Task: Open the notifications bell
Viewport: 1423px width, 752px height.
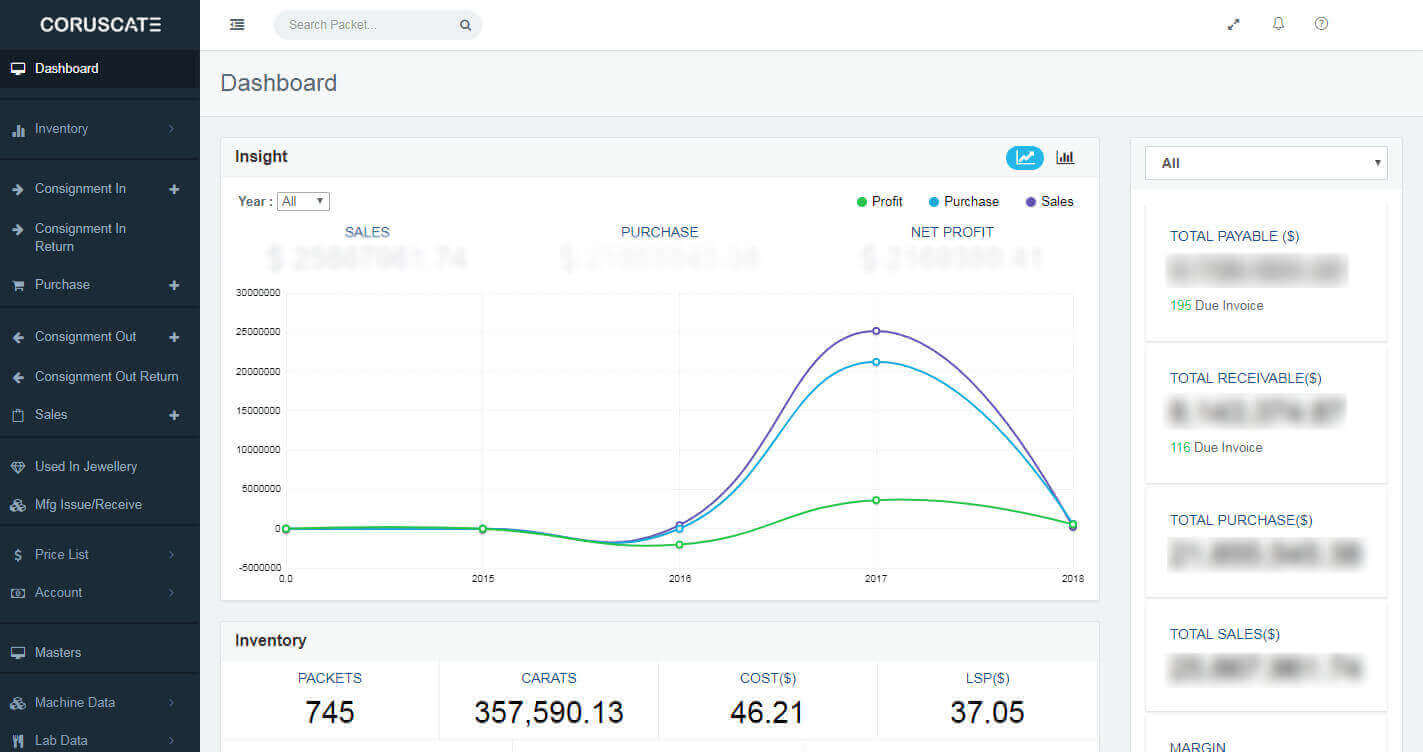Action: pyautogui.click(x=1278, y=24)
